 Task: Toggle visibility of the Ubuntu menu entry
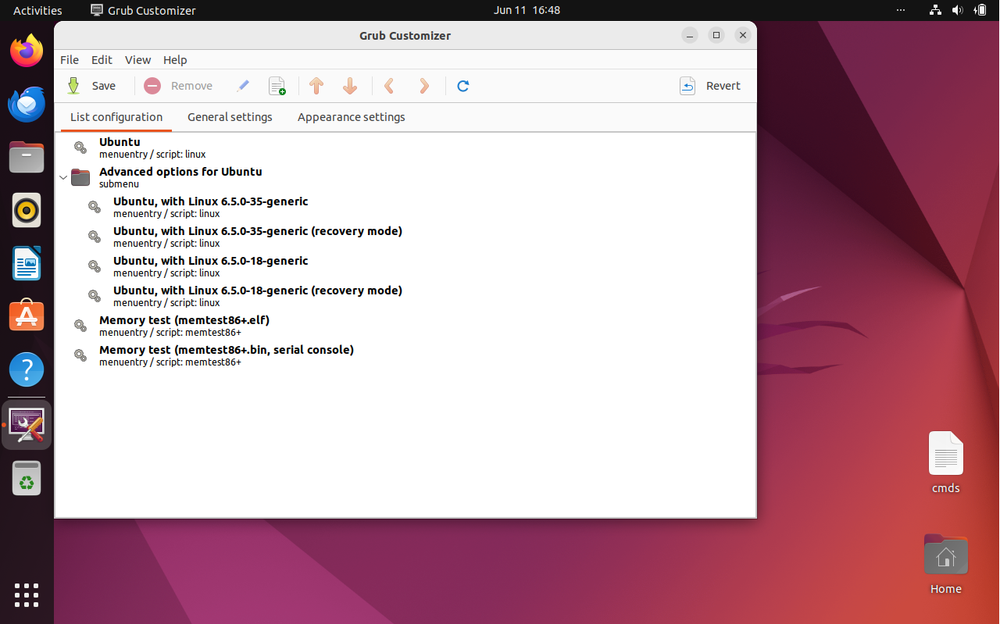pos(79,147)
